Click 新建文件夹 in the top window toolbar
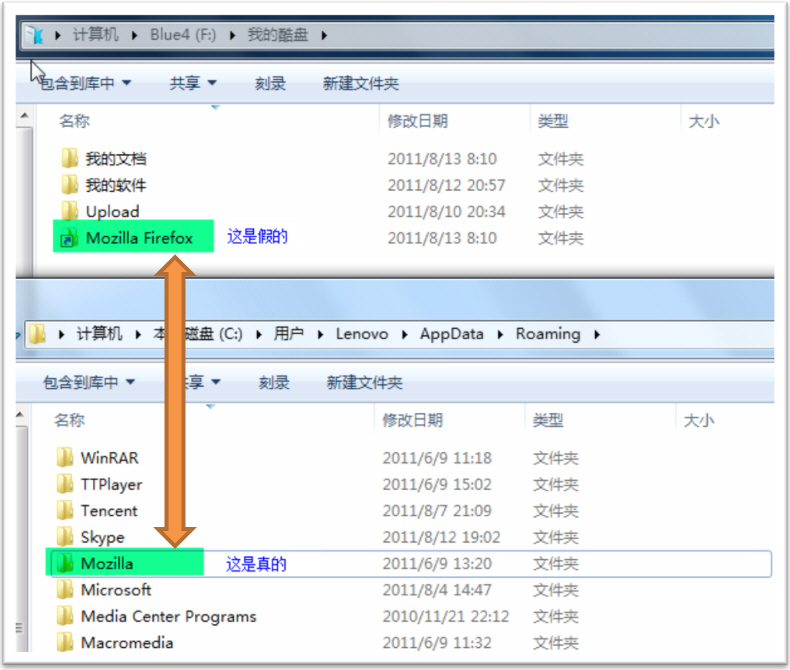Image resolution: width=790 pixels, height=670 pixels. click(x=360, y=84)
